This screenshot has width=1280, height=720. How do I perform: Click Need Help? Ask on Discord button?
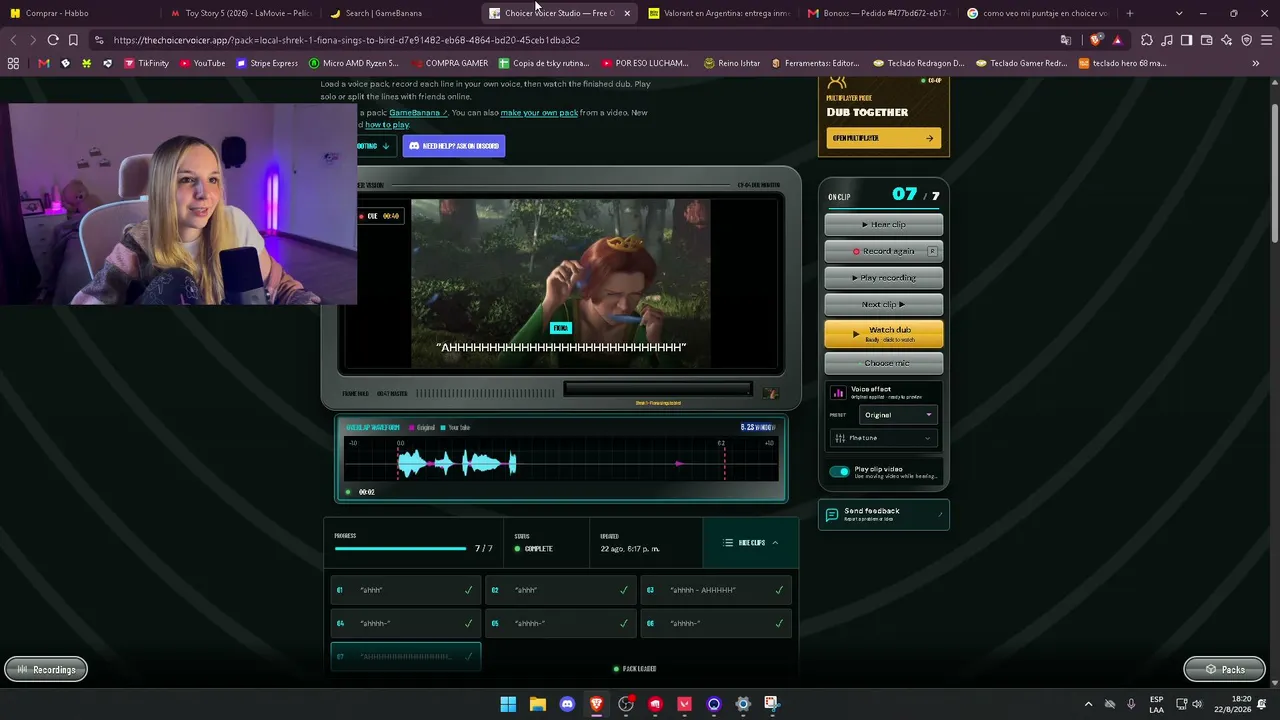click(x=454, y=146)
